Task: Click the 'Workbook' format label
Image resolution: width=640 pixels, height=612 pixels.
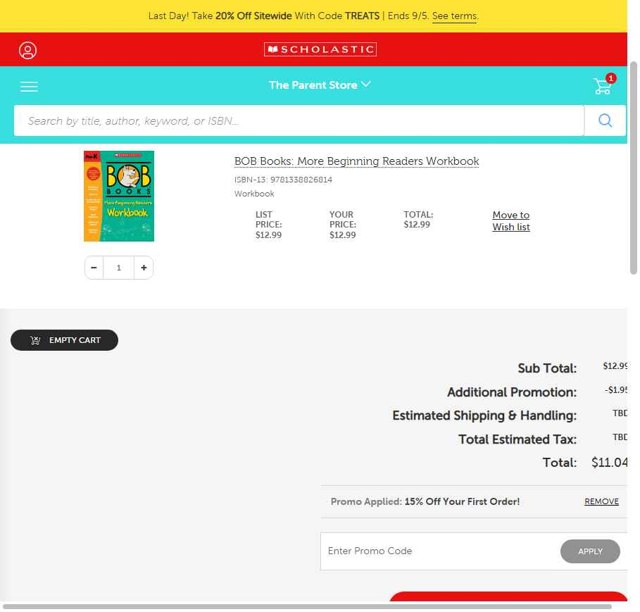Action: point(254,194)
